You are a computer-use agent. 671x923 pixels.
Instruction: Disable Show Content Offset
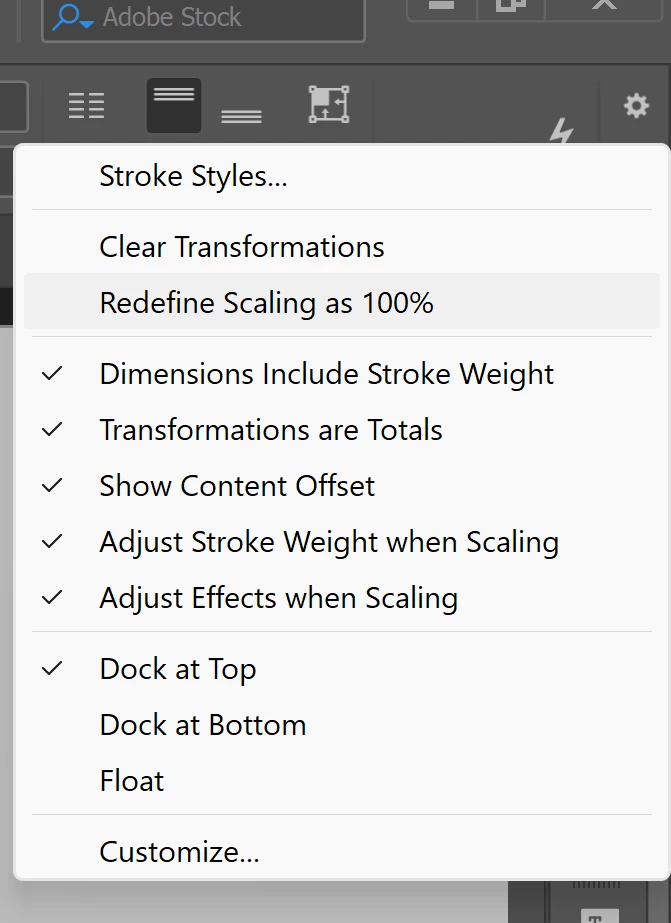[x=237, y=486]
